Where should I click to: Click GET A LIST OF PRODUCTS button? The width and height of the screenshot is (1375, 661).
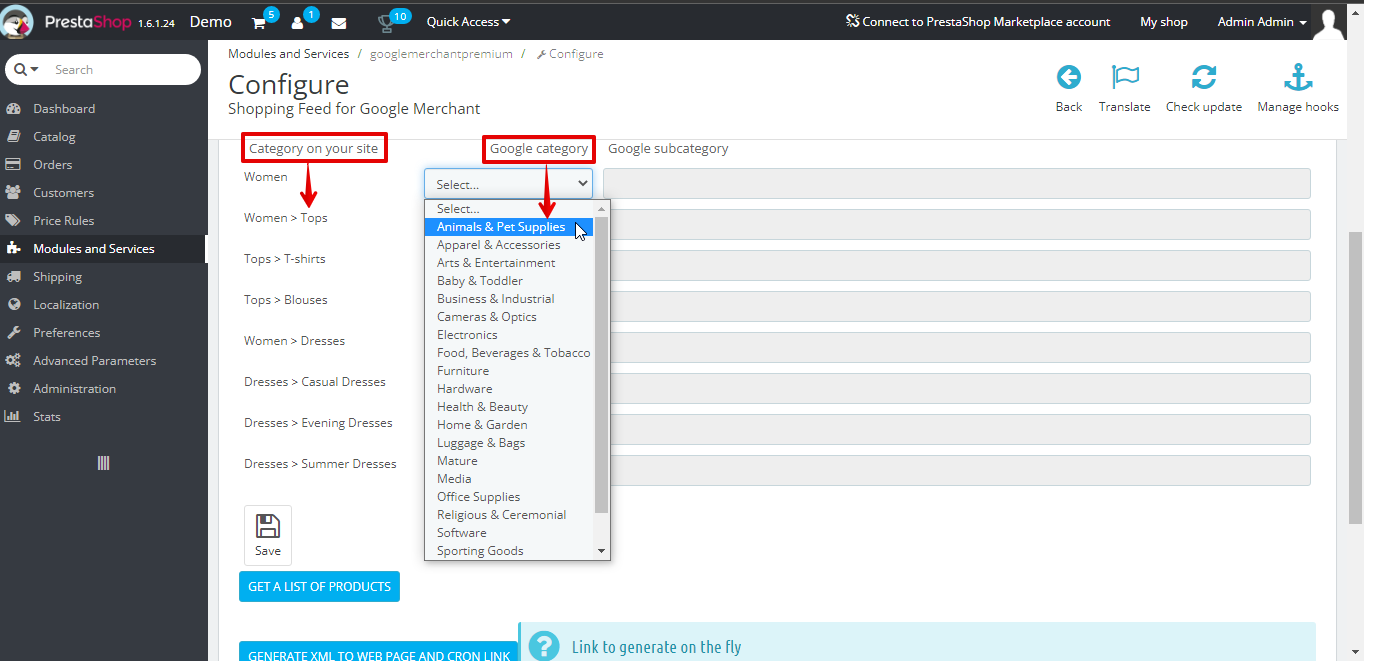point(319,586)
